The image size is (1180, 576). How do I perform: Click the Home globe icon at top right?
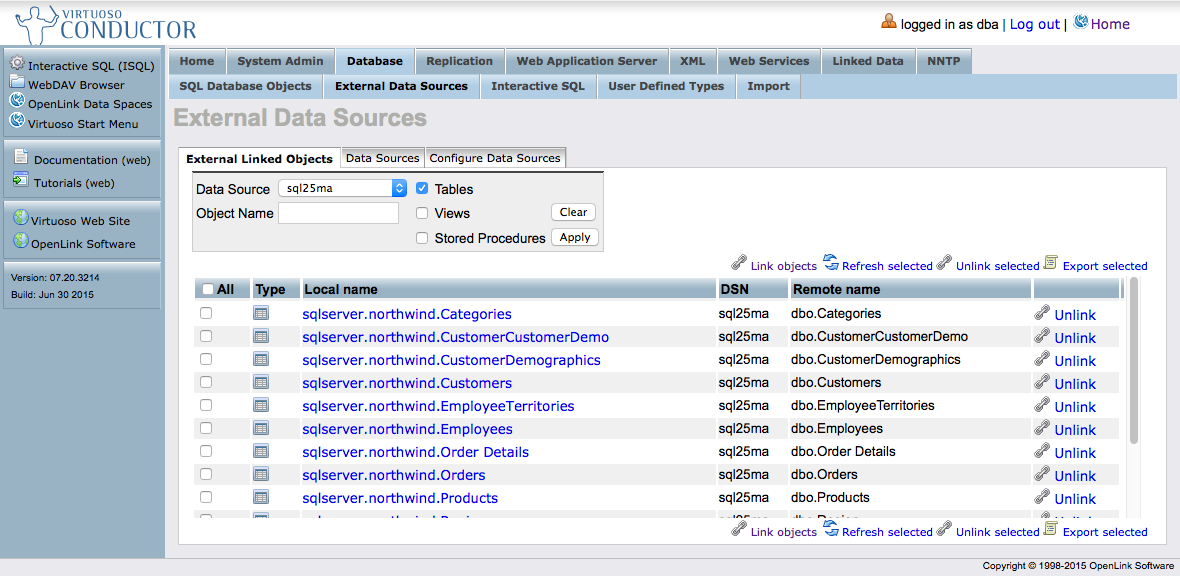pos(1080,23)
